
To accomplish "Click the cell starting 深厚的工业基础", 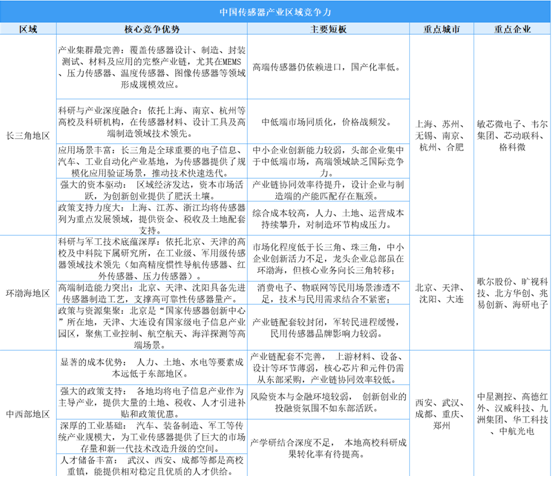I will pyautogui.click(x=152, y=437).
